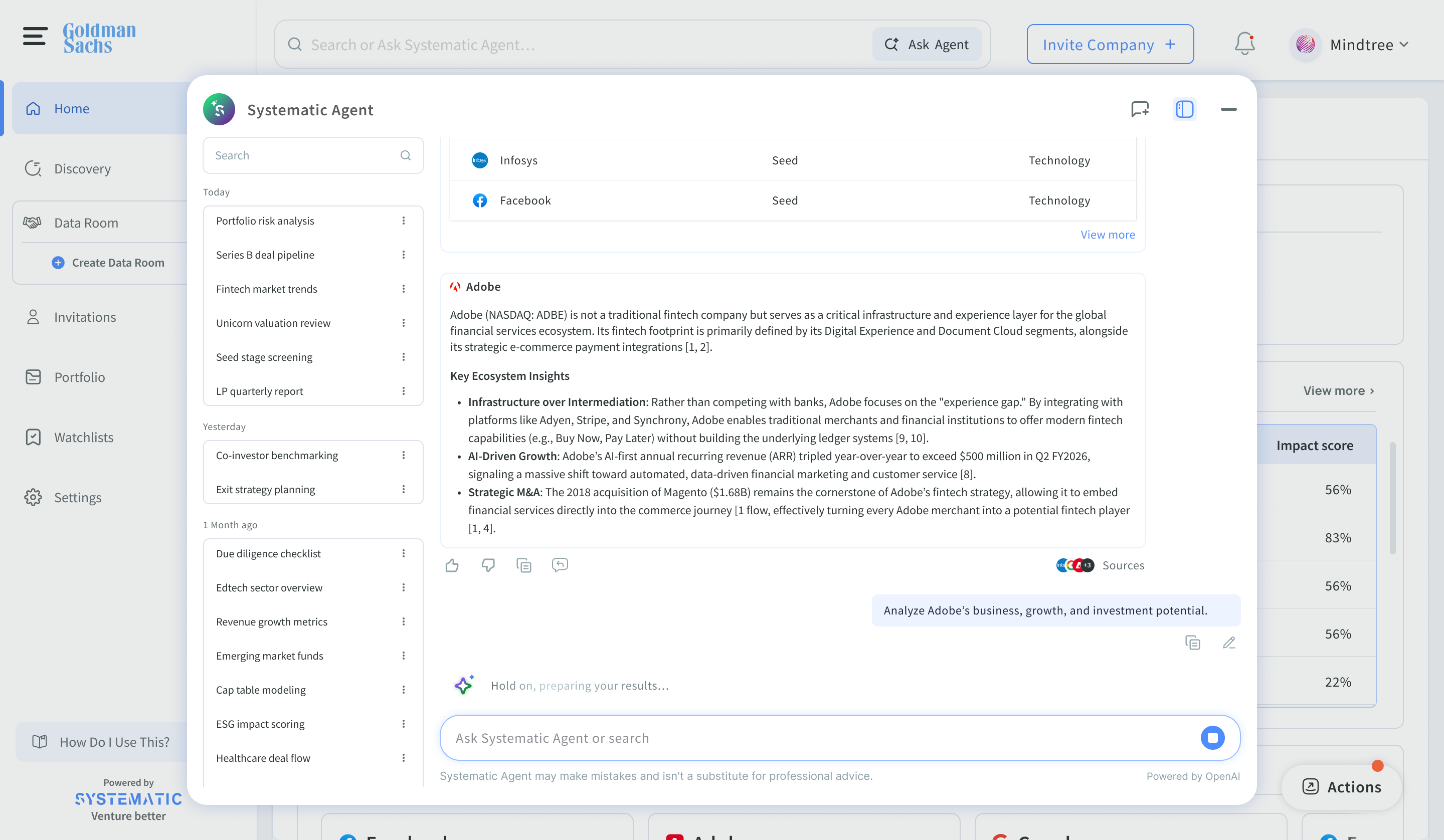1444x840 pixels.
Task: Expand the Mindtree account dropdown
Action: (x=1403, y=45)
